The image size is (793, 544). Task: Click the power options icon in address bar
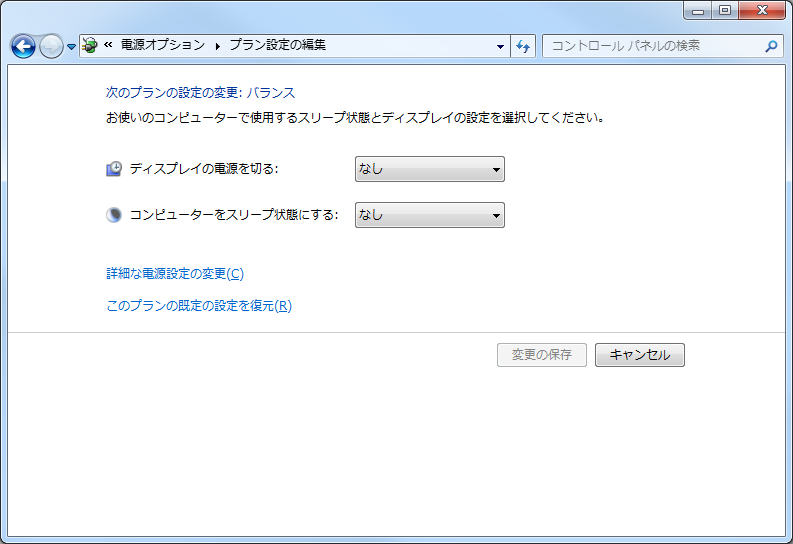click(89, 45)
